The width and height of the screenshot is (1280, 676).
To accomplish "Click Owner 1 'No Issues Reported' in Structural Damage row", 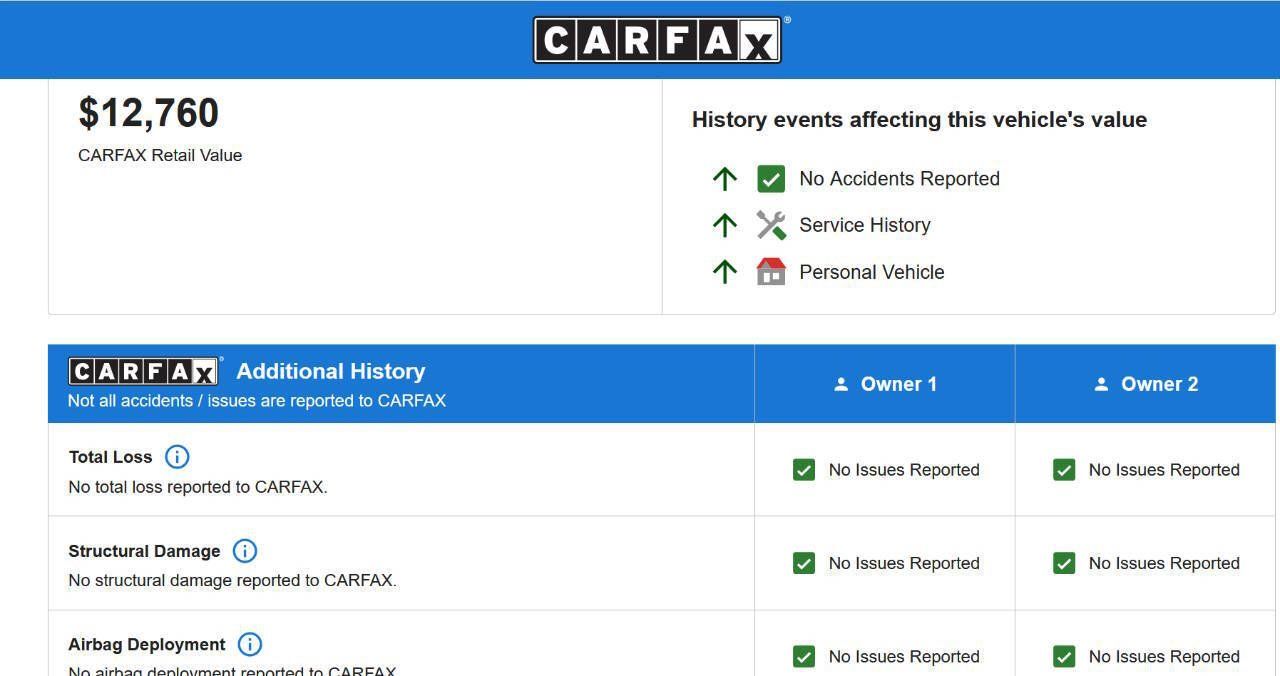I will (x=904, y=564).
